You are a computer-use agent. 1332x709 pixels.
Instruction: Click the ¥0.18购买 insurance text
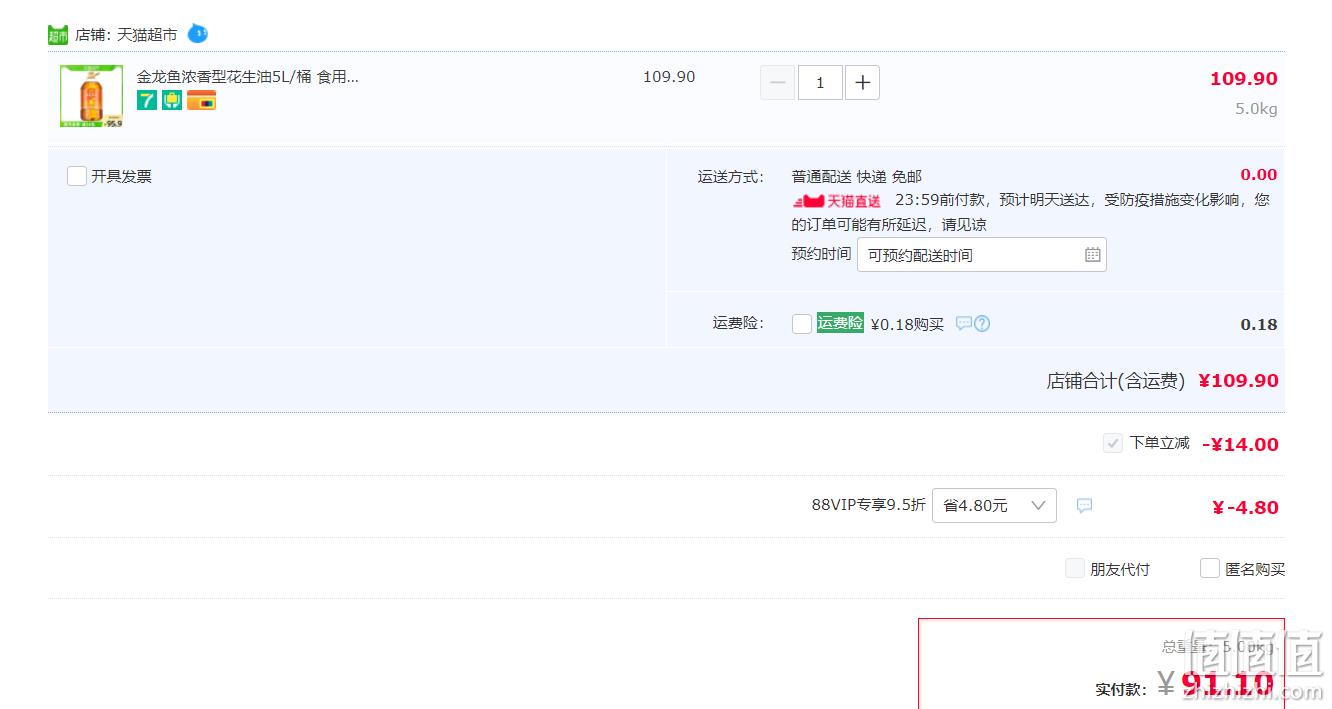[x=907, y=324]
